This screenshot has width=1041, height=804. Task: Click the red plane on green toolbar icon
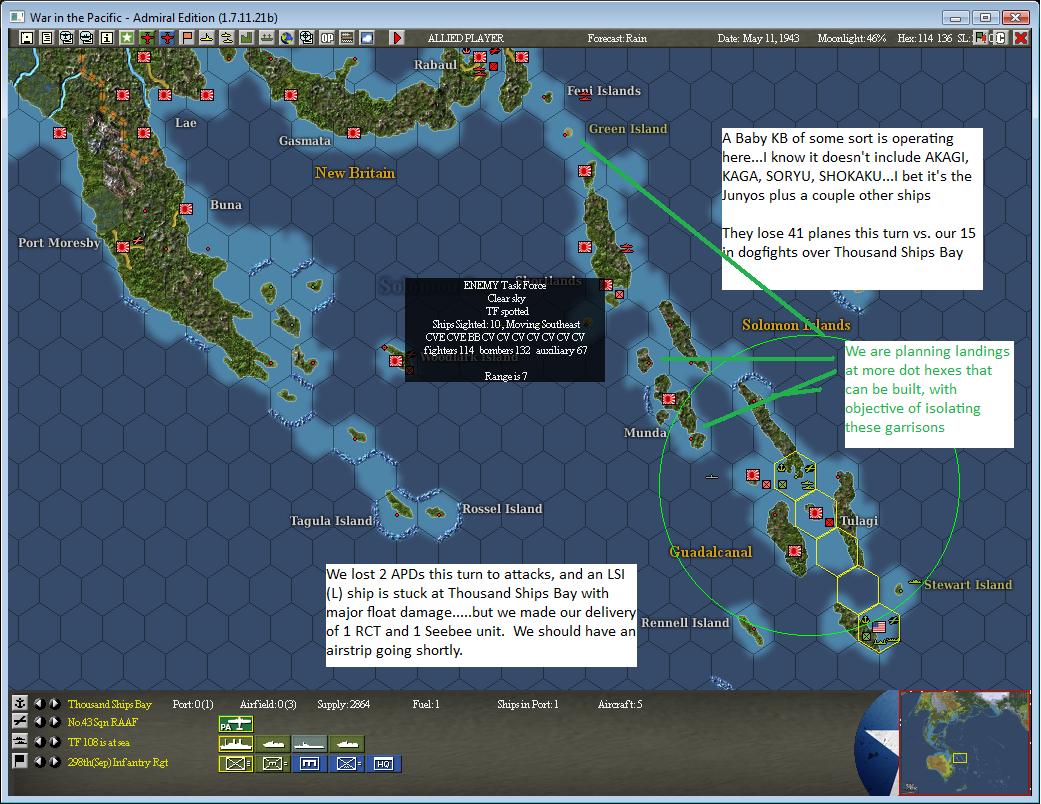point(147,38)
